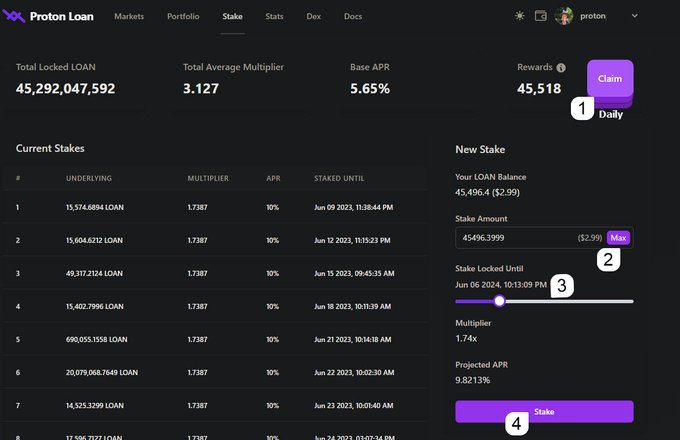Screen dimensions: 680x440
Task: Open the Markets tab
Action: pos(129,16)
